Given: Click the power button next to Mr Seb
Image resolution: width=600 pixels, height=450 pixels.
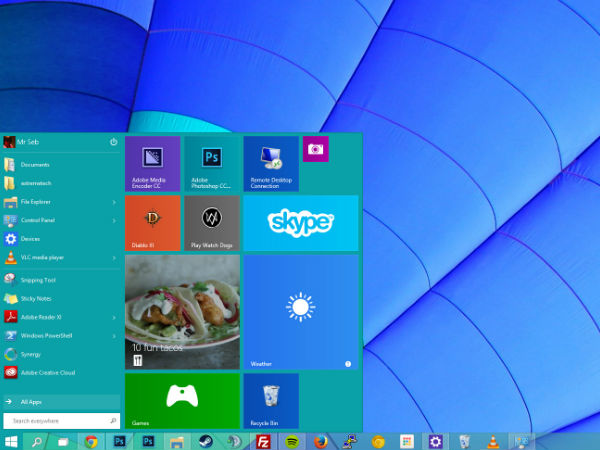Looking at the screenshot, I should point(114,142).
